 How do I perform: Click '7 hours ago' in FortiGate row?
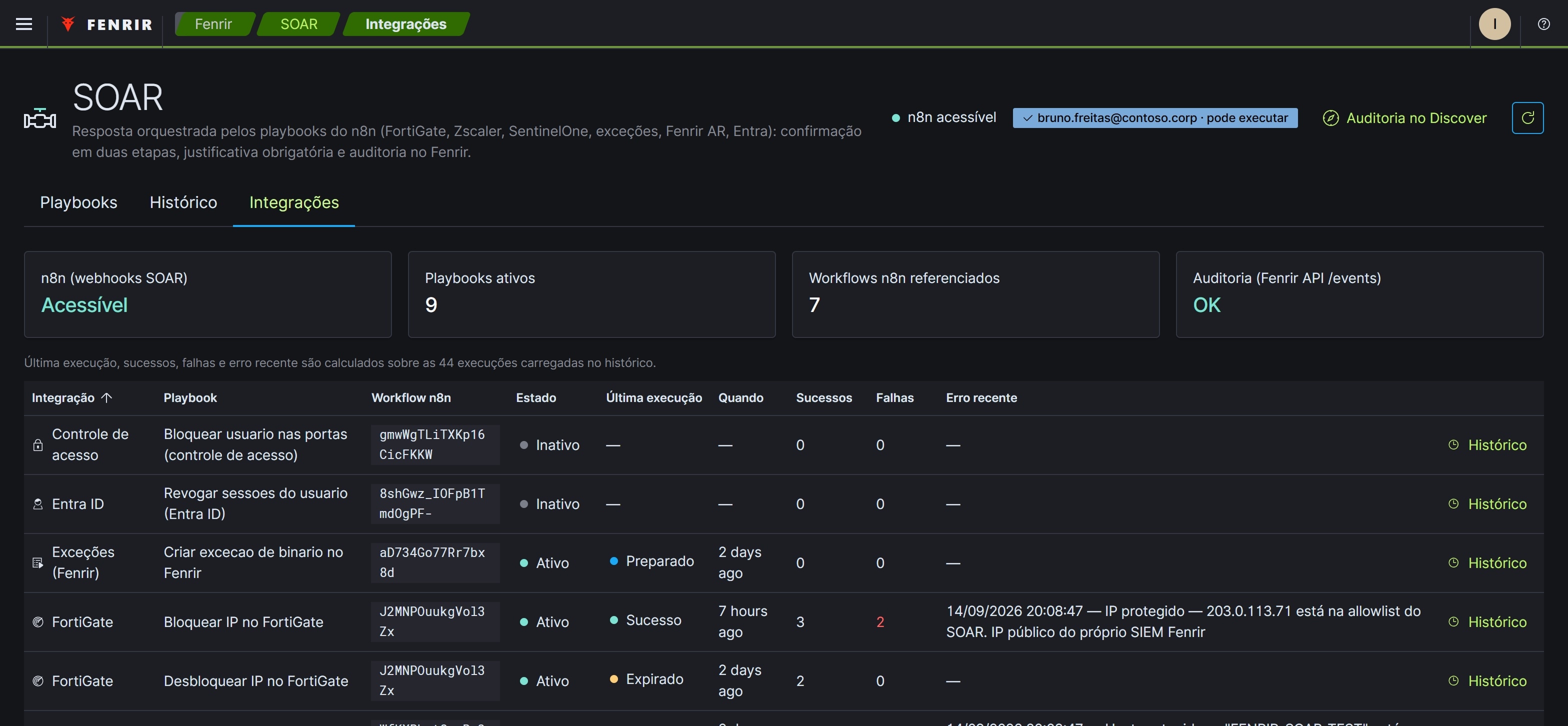pyautogui.click(x=742, y=622)
